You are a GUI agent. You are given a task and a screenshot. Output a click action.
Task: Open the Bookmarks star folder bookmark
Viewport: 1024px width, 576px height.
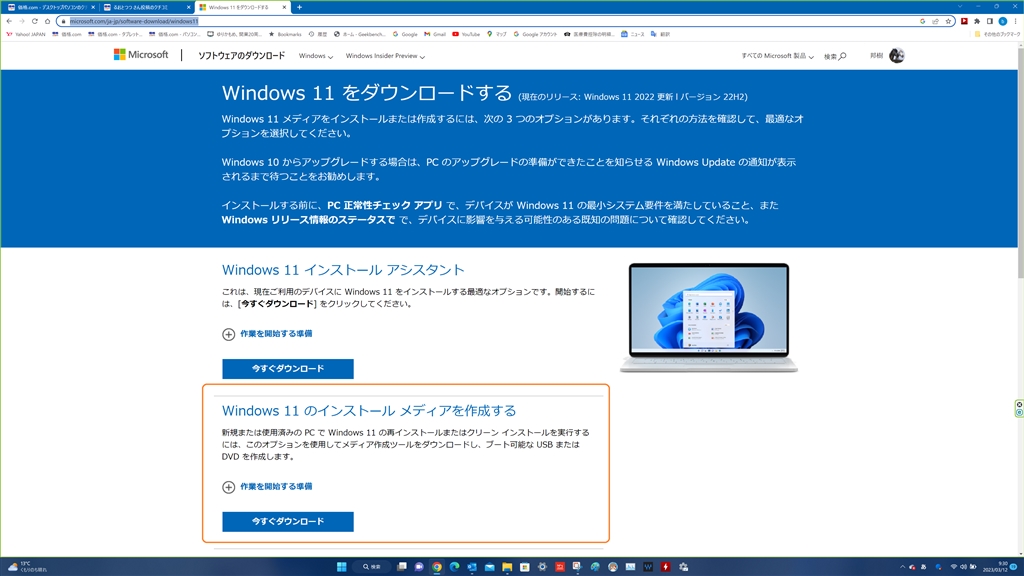tap(285, 34)
